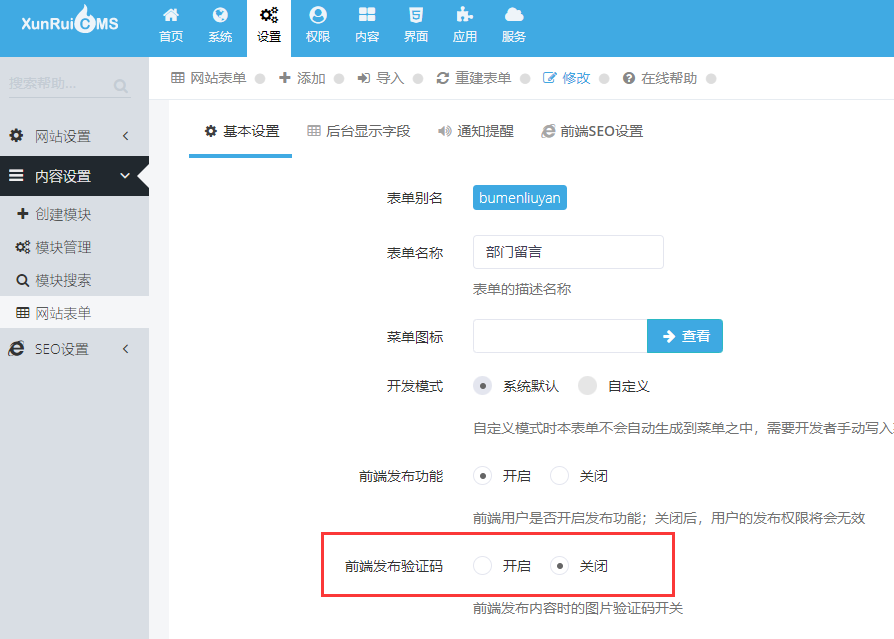Image resolution: width=894 pixels, height=639 pixels.
Task: Open 权限 user icon in top navigation
Action: click(318, 15)
